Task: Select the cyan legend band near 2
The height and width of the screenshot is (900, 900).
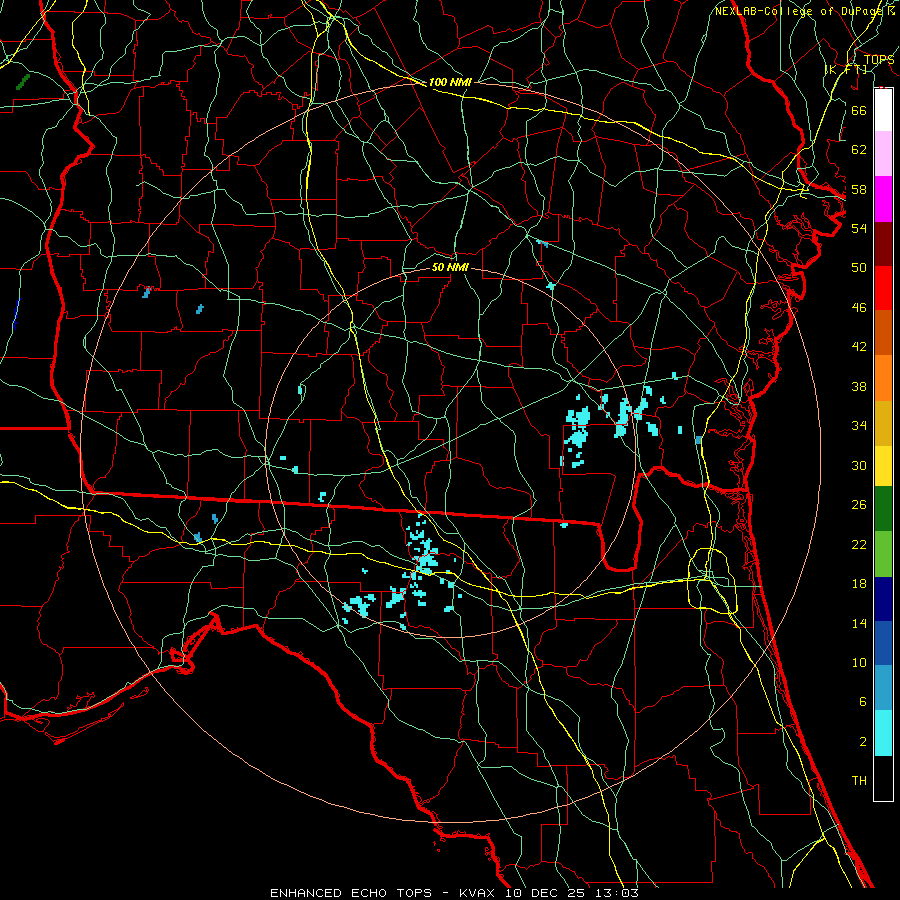Action: 883,733
